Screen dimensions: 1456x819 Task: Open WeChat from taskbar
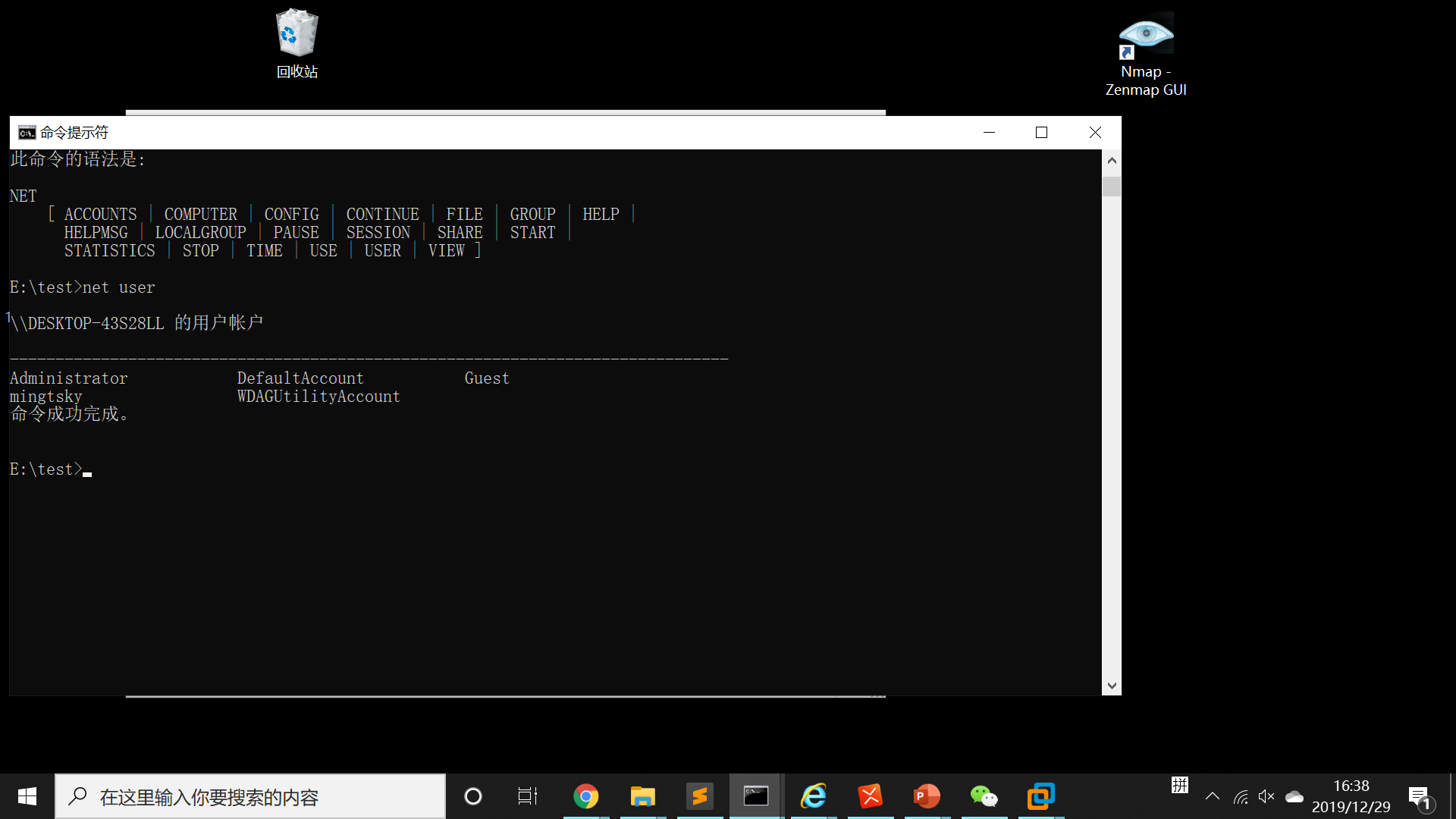coord(984,796)
